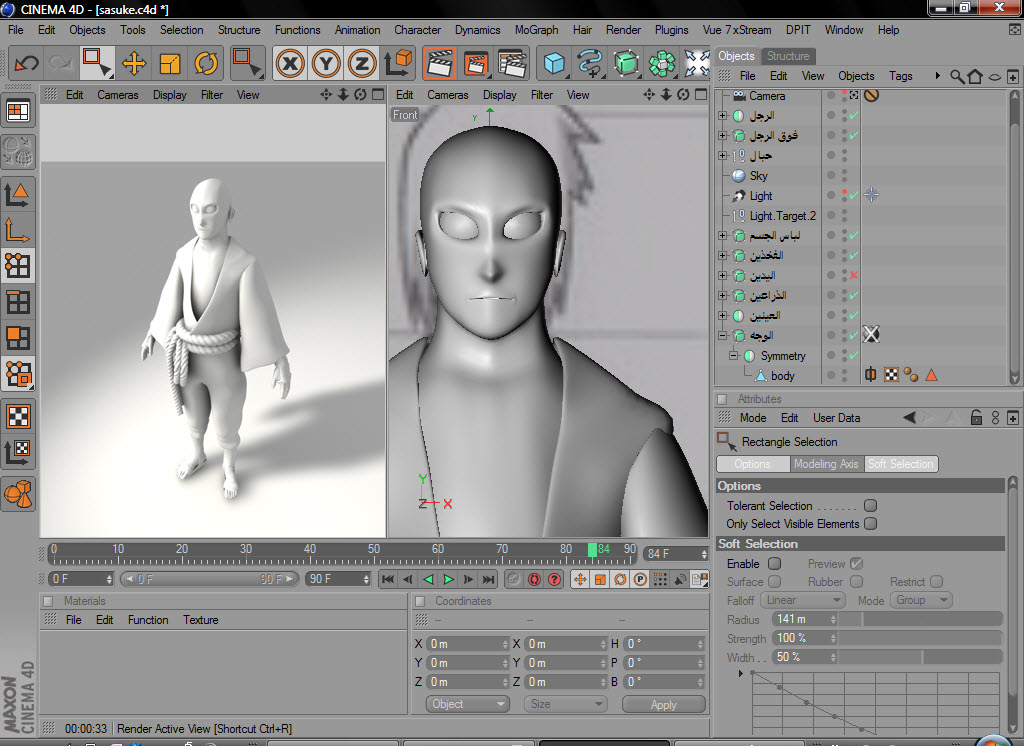
Task: Toggle the Surface checkbox
Action: (775, 581)
